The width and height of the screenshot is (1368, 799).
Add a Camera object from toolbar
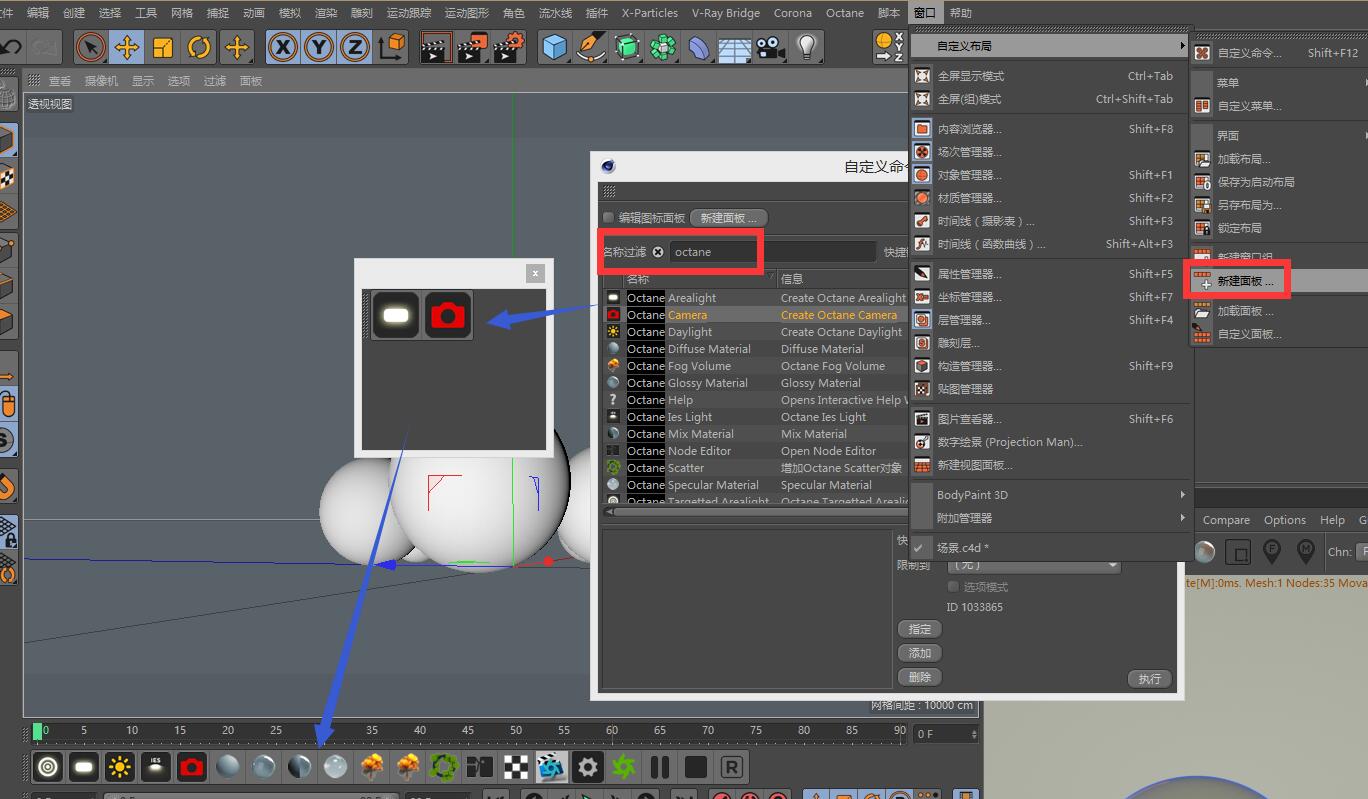click(x=770, y=47)
